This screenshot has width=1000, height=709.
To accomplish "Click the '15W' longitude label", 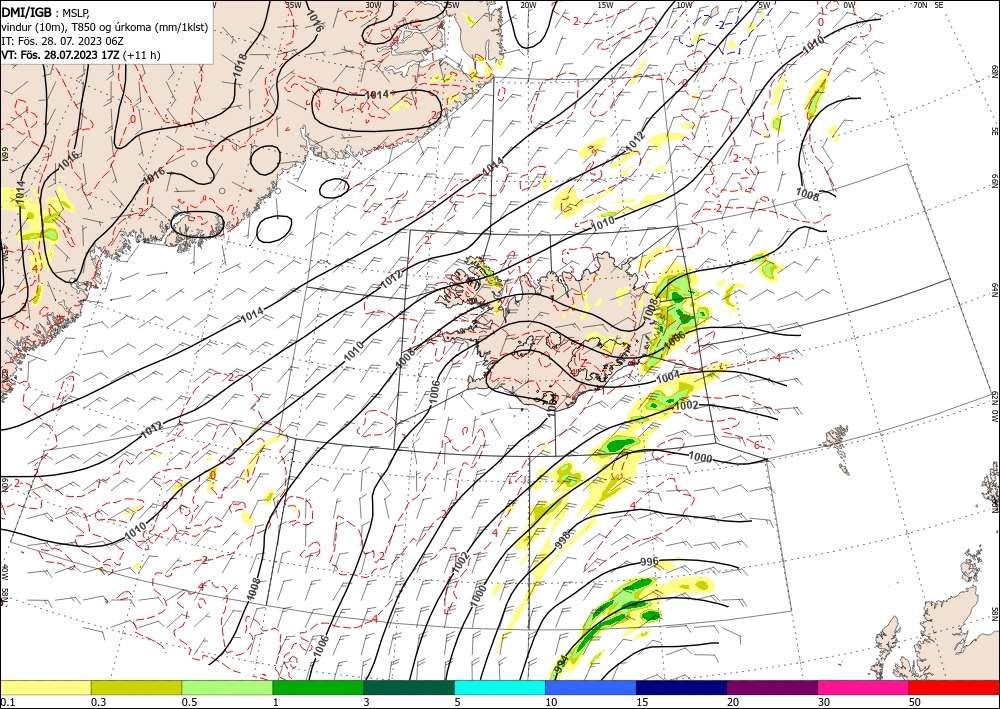I will point(606,5).
